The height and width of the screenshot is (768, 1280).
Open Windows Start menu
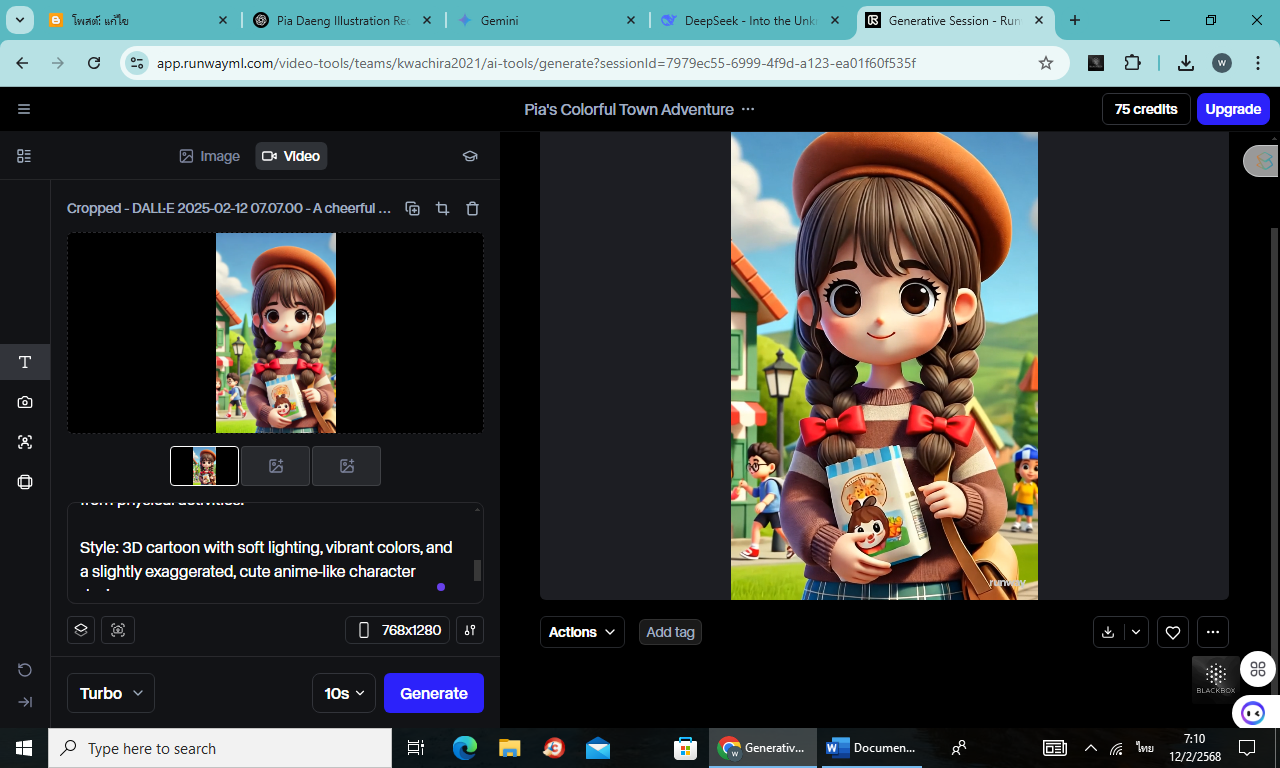point(24,748)
